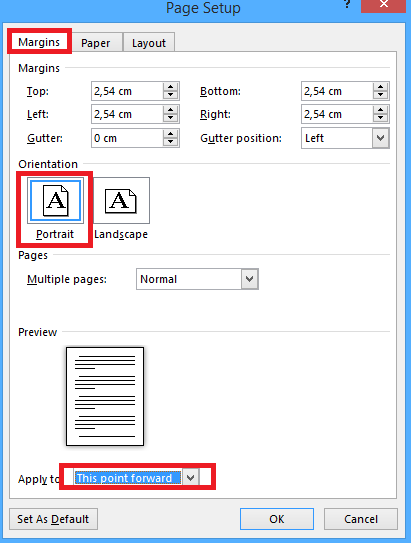Click the Cancel button
The width and height of the screenshot is (411, 543).
click(361, 519)
